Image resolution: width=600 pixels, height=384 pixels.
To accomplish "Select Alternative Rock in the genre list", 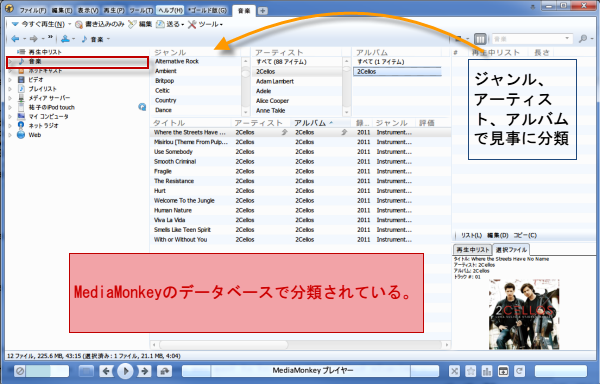I will click(x=177, y=61).
